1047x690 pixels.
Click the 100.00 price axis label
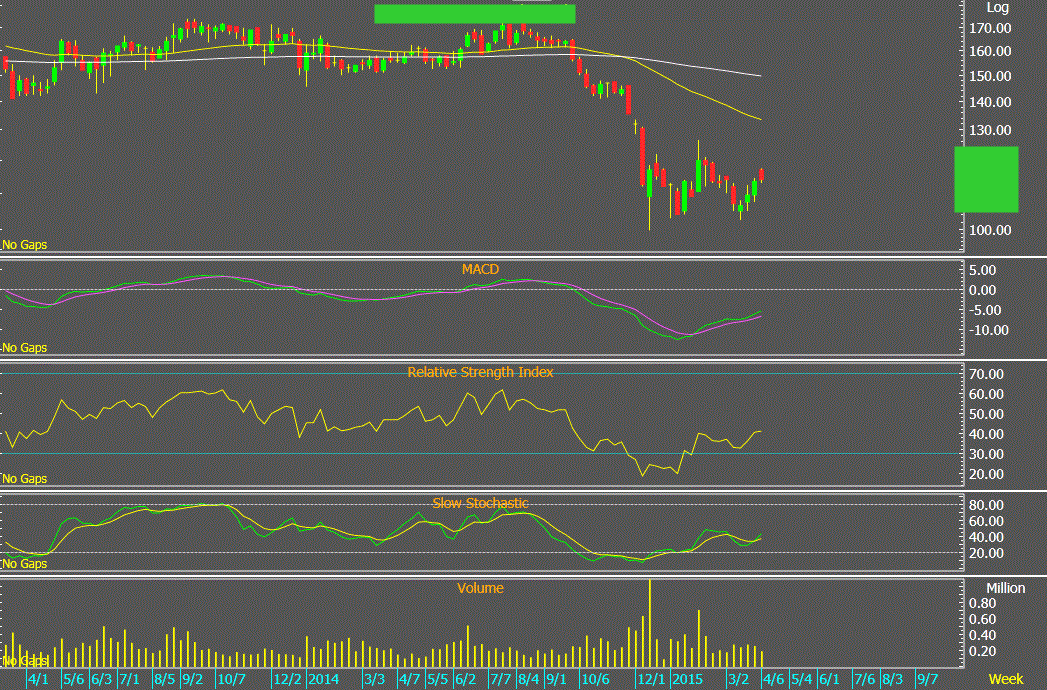pyautogui.click(x=990, y=230)
